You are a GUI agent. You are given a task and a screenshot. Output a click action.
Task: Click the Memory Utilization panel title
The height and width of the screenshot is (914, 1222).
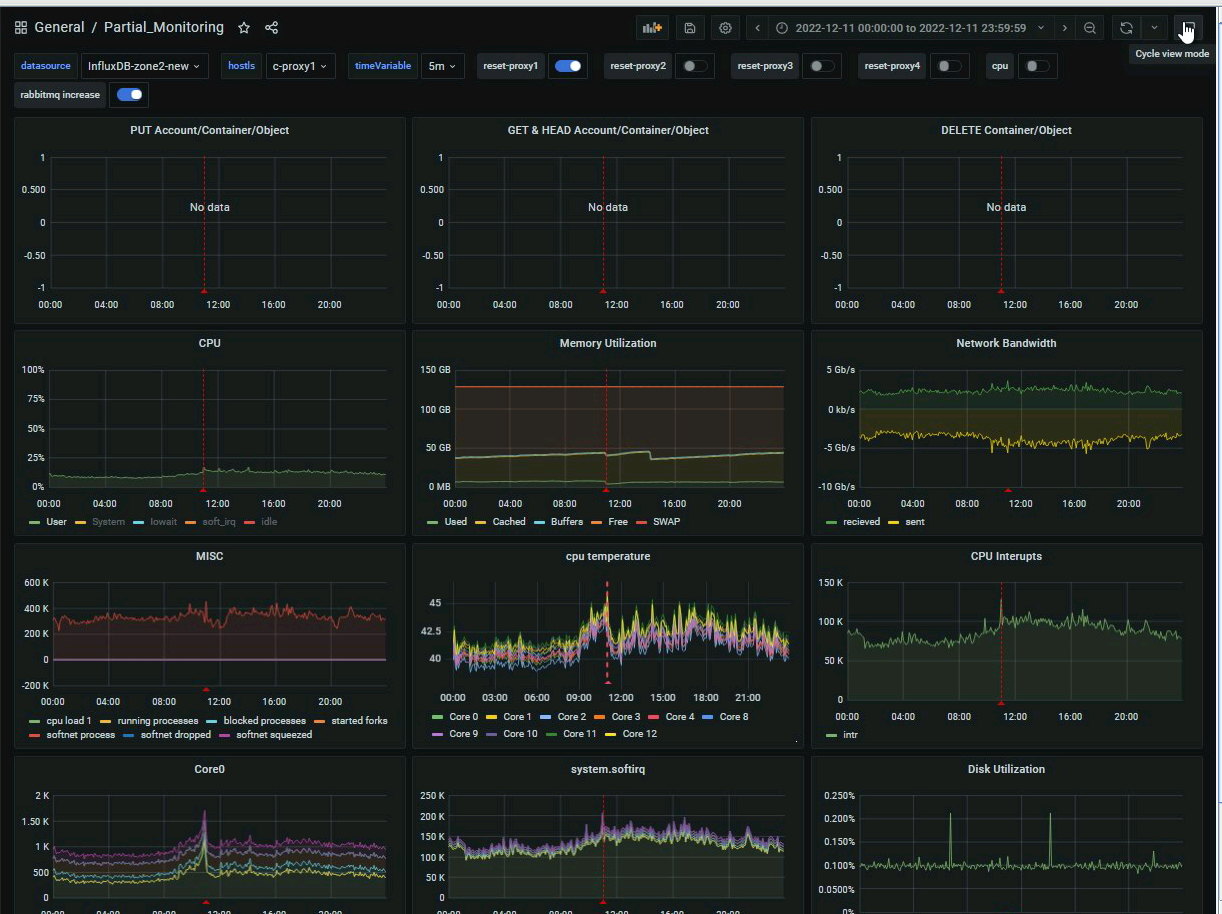tap(607, 343)
